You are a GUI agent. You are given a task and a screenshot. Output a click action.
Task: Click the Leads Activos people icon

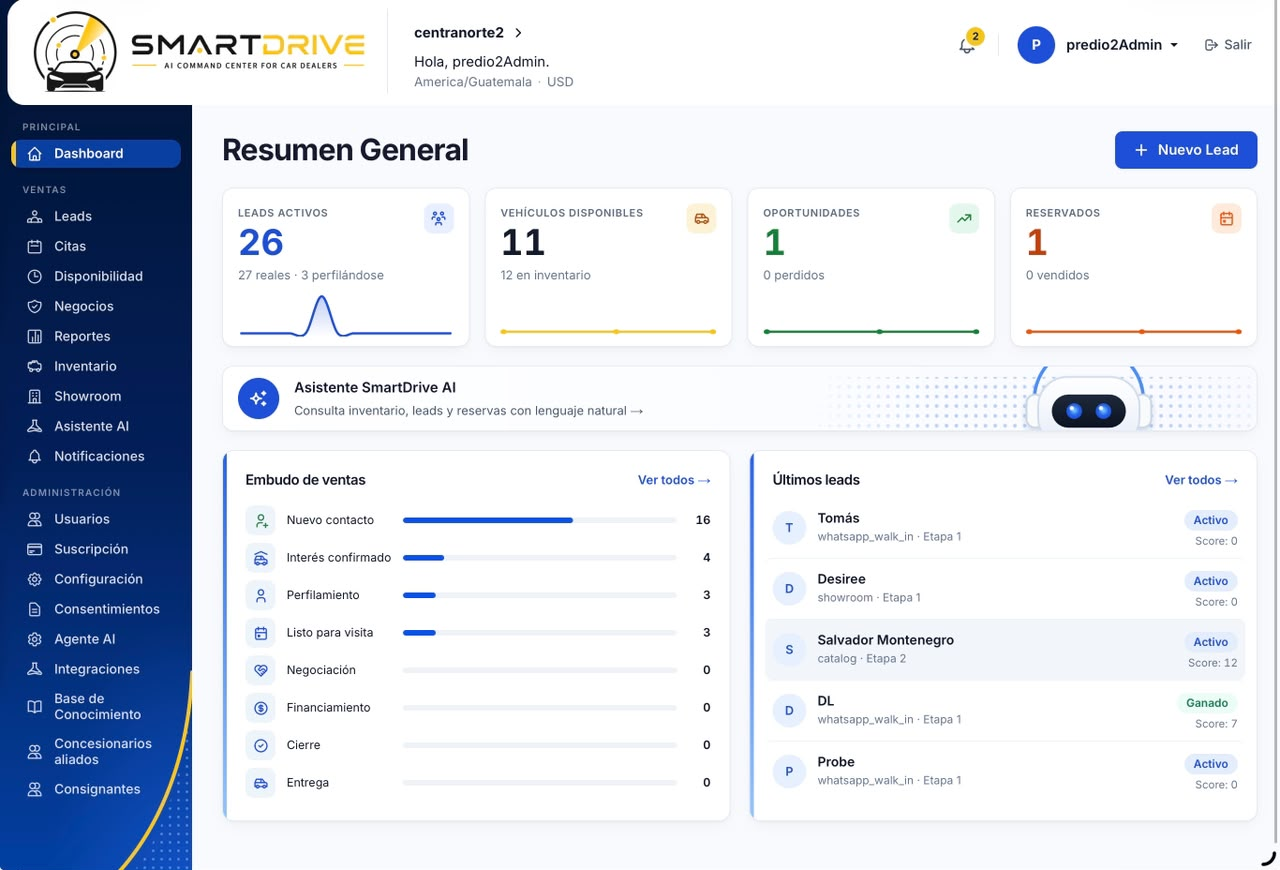pos(438,218)
